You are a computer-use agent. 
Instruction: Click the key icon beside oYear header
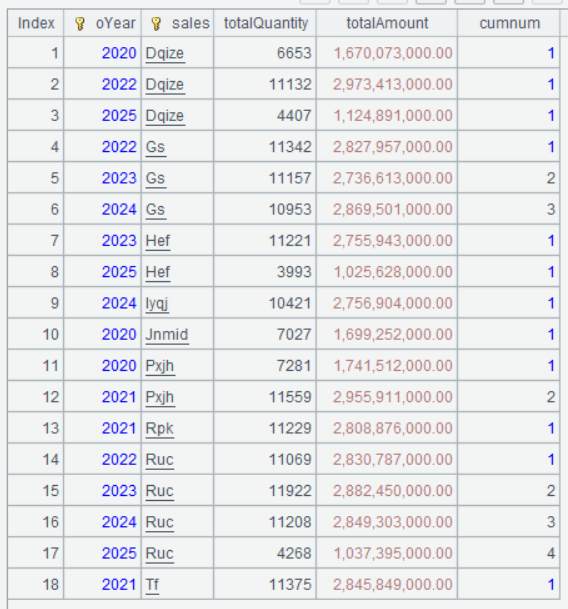80,24
